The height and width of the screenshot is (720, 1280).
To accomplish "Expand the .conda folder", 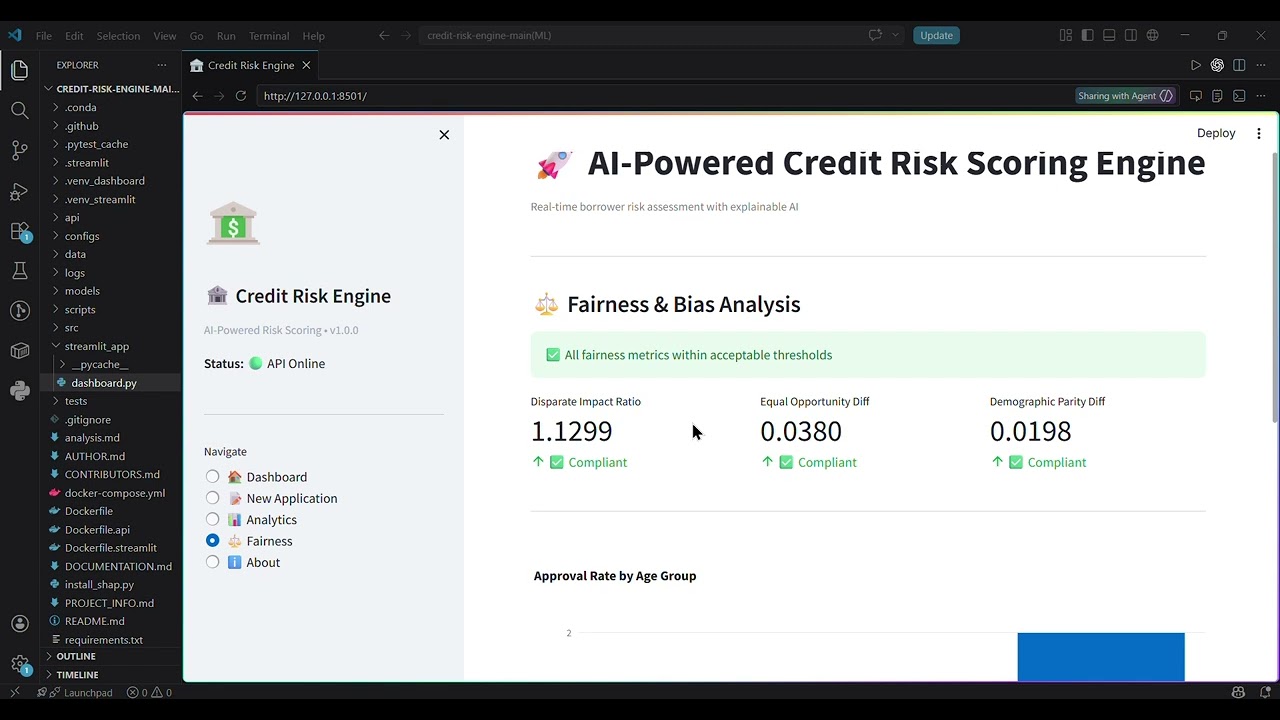I will [x=110, y=107].
